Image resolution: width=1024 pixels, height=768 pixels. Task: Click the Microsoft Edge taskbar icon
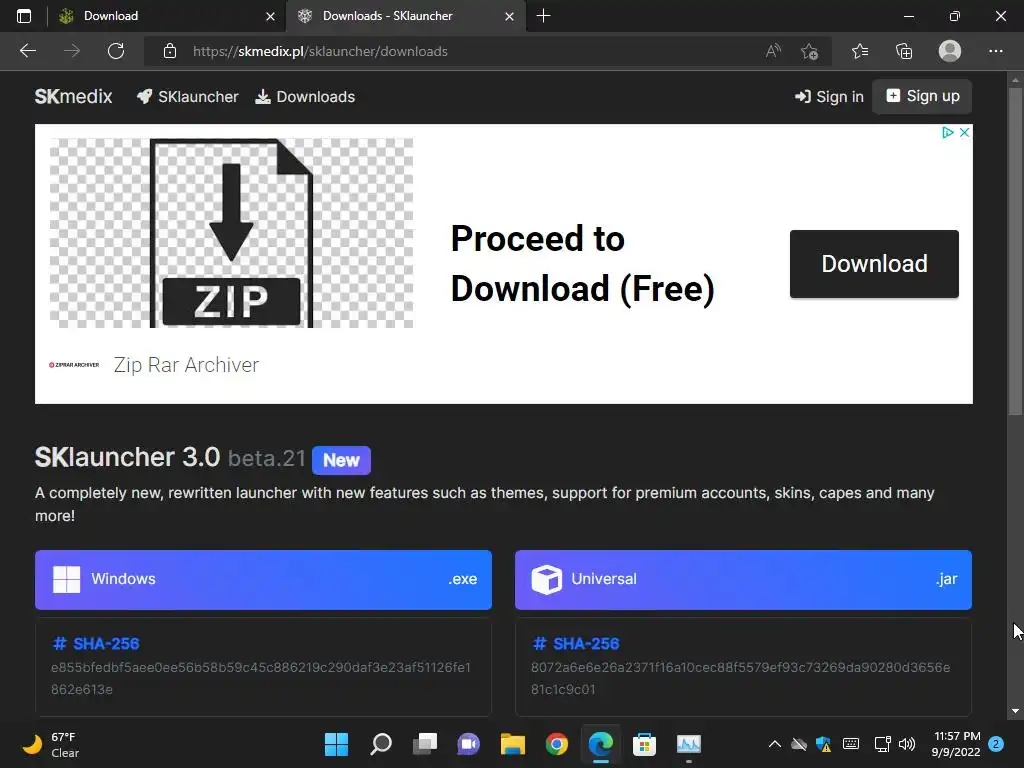tap(601, 744)
